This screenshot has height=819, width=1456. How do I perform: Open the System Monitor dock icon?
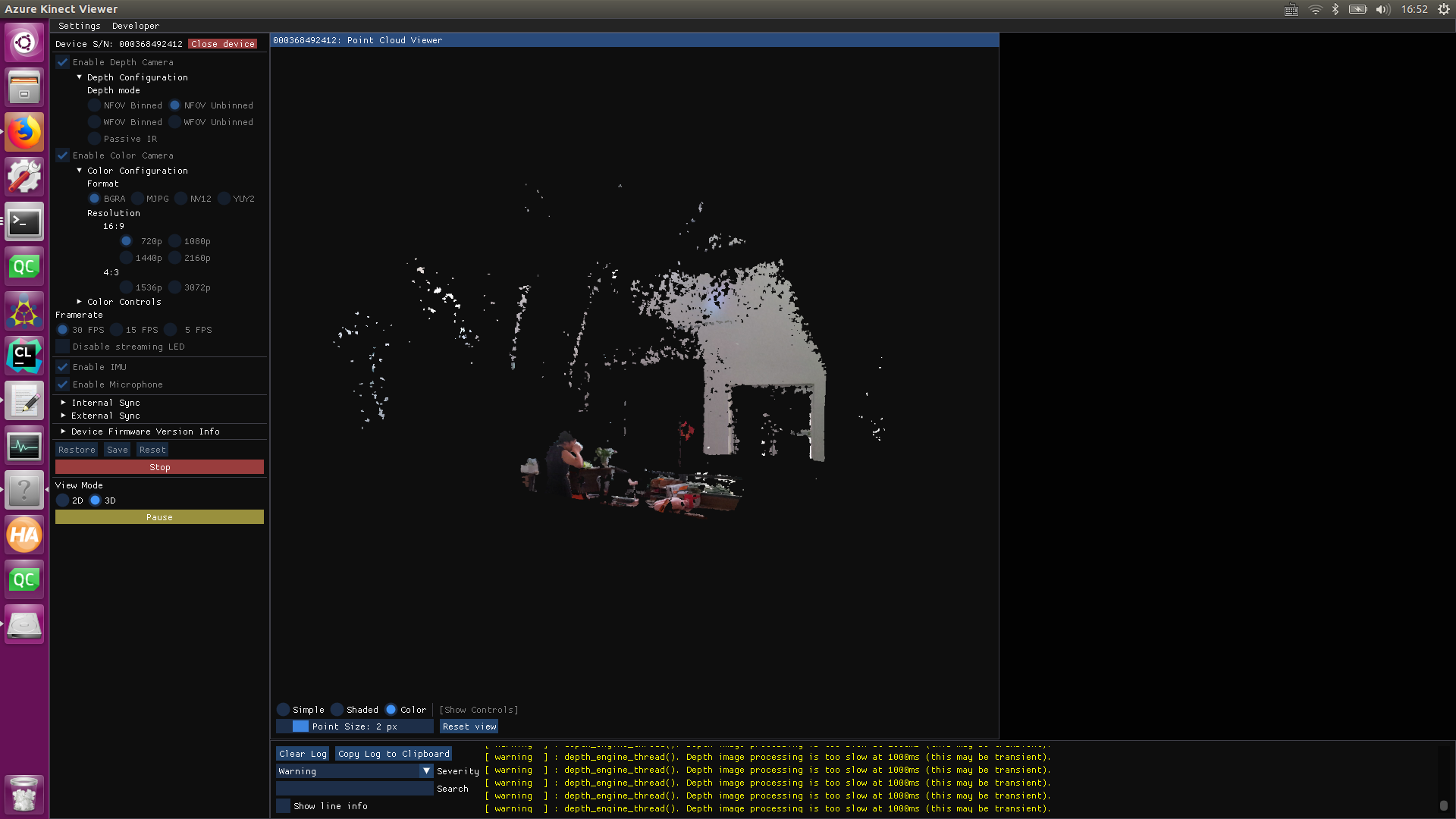pyautogui.click(x=24, y=446)
